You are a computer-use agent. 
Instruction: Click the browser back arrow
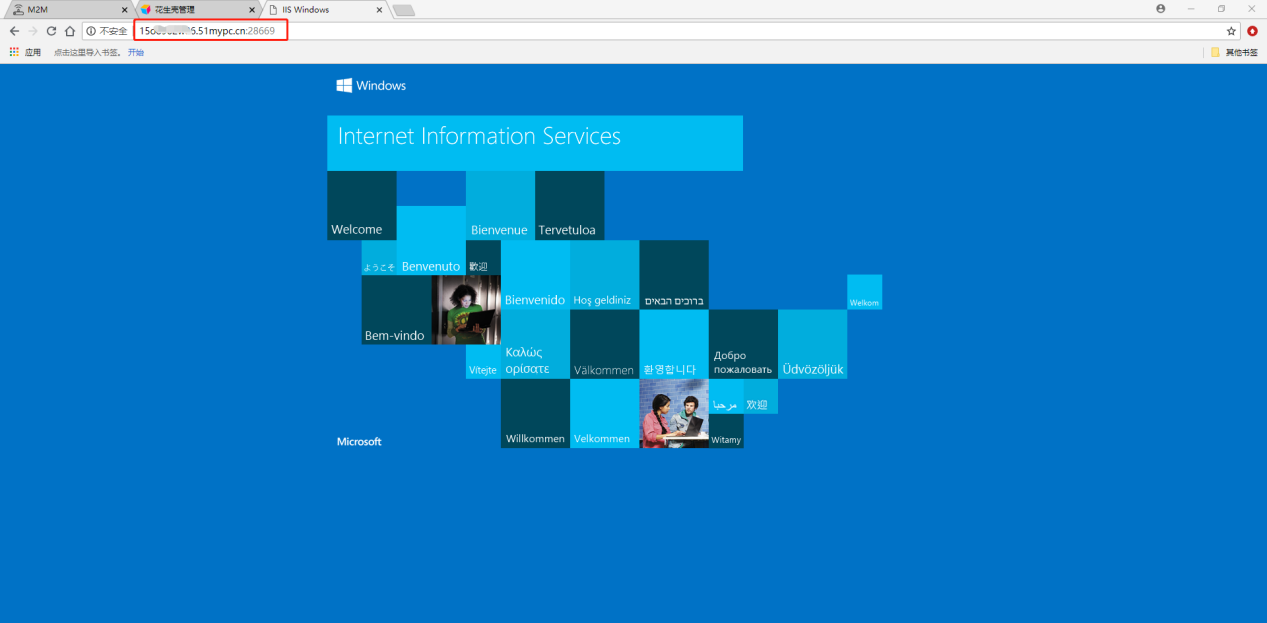[x=14, y=31]
